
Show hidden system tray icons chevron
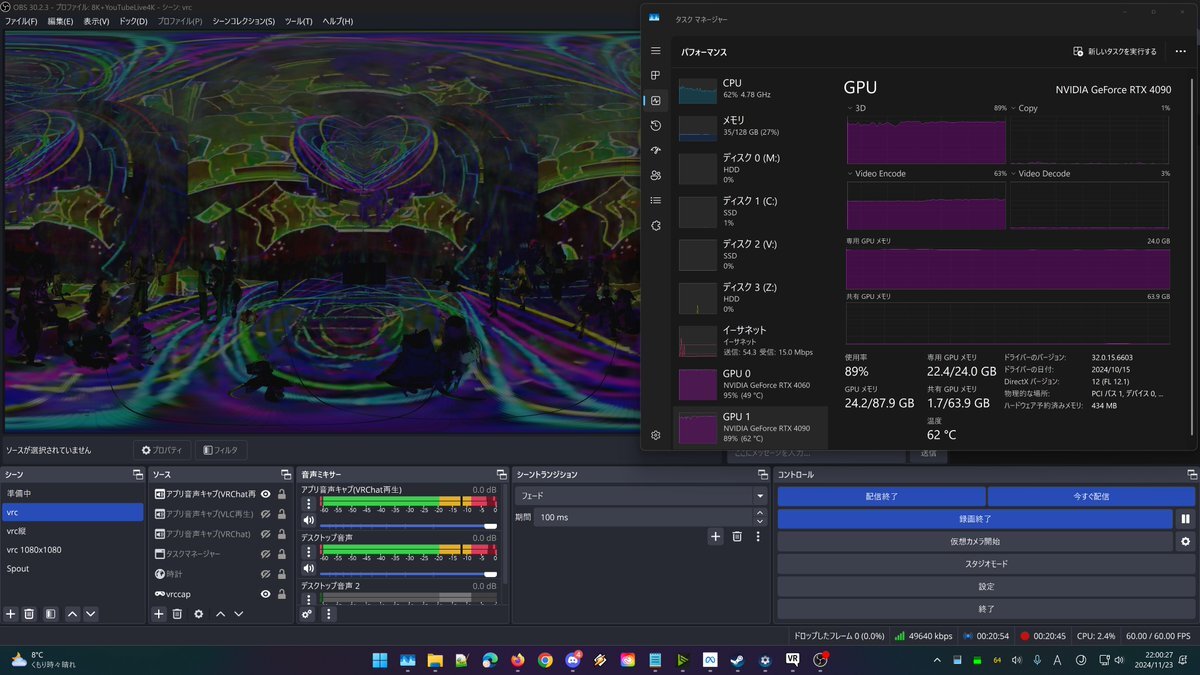tap(935, 660)
